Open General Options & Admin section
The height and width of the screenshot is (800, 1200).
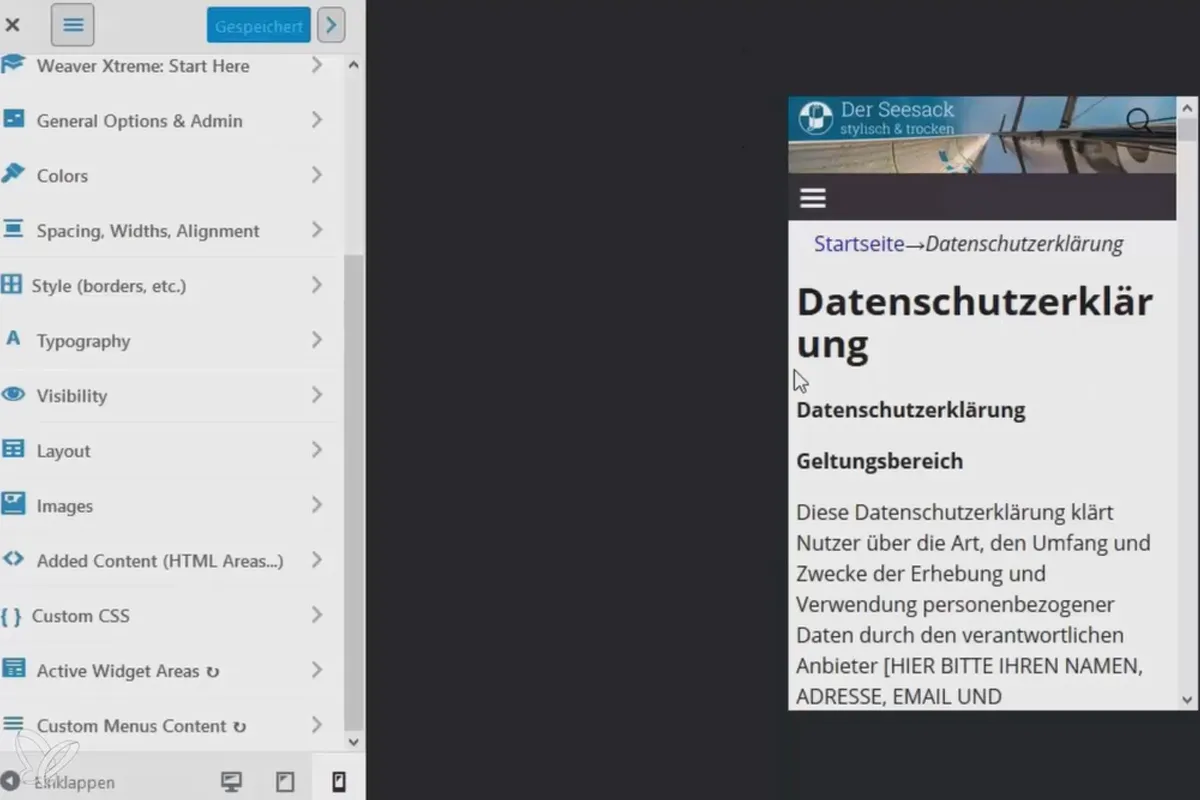point(172,120)
